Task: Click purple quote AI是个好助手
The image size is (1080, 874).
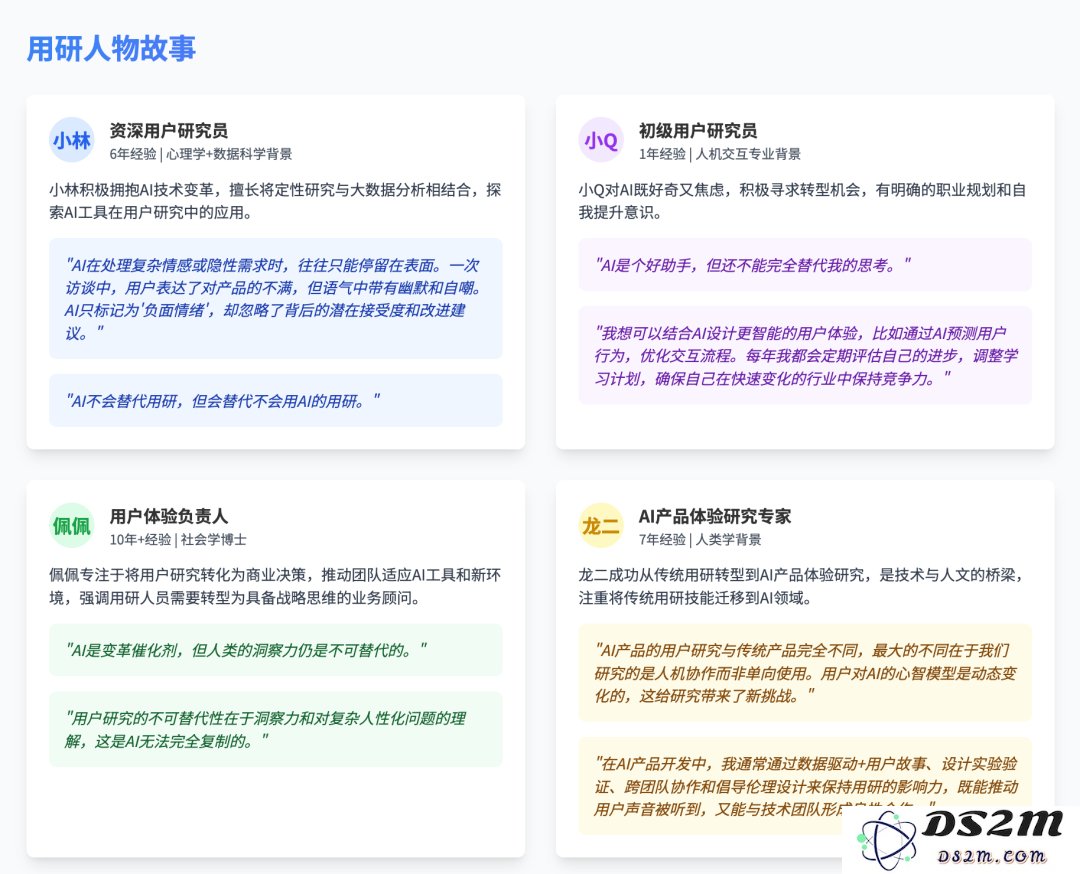Action: click(804, 264)
